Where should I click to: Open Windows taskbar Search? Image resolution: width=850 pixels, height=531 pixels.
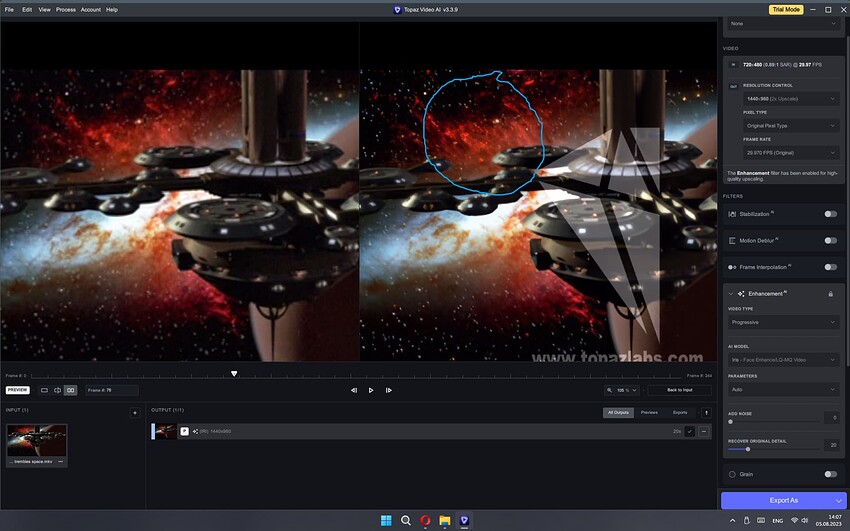tap(405, 521)
